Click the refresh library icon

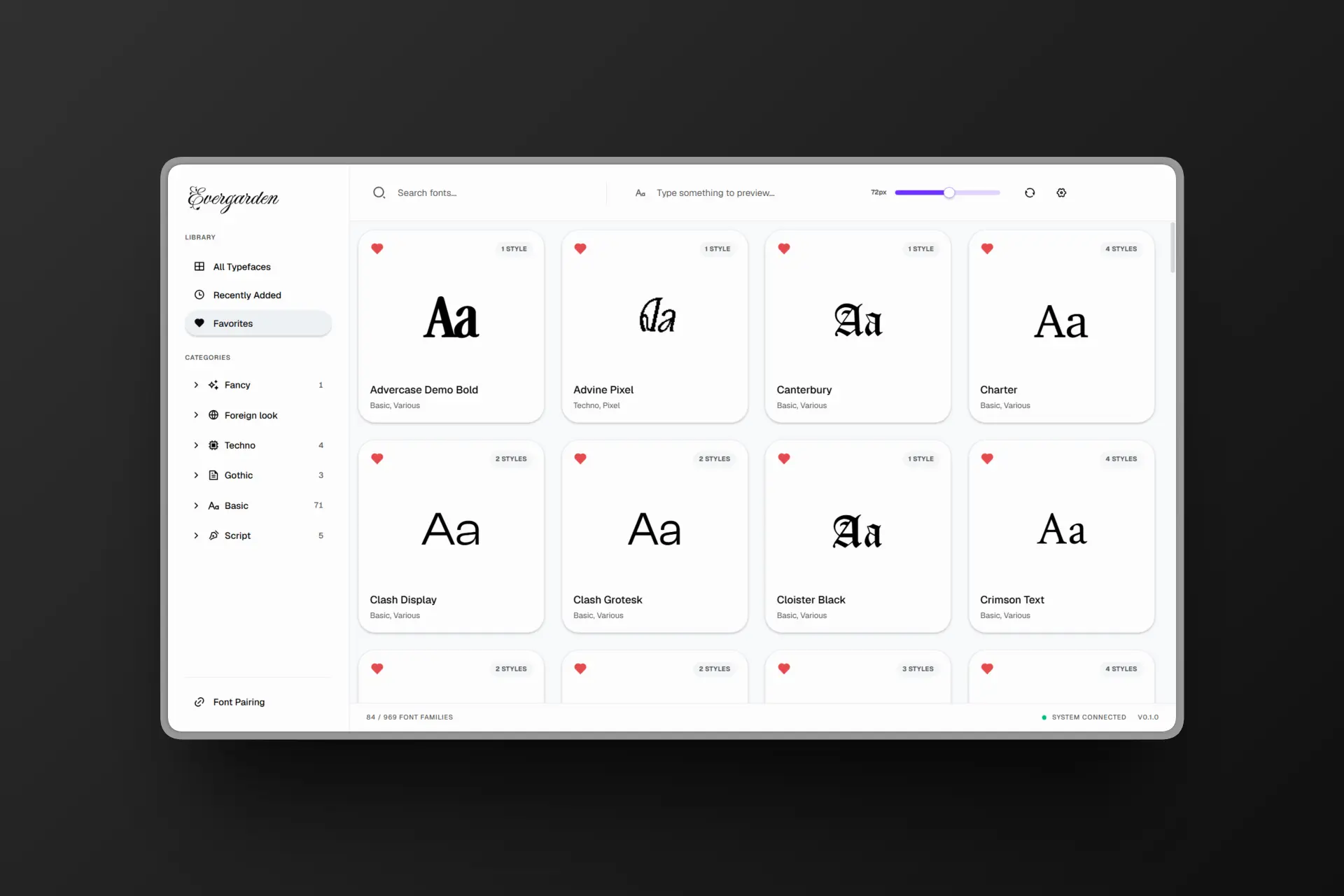click(1030, 192)
